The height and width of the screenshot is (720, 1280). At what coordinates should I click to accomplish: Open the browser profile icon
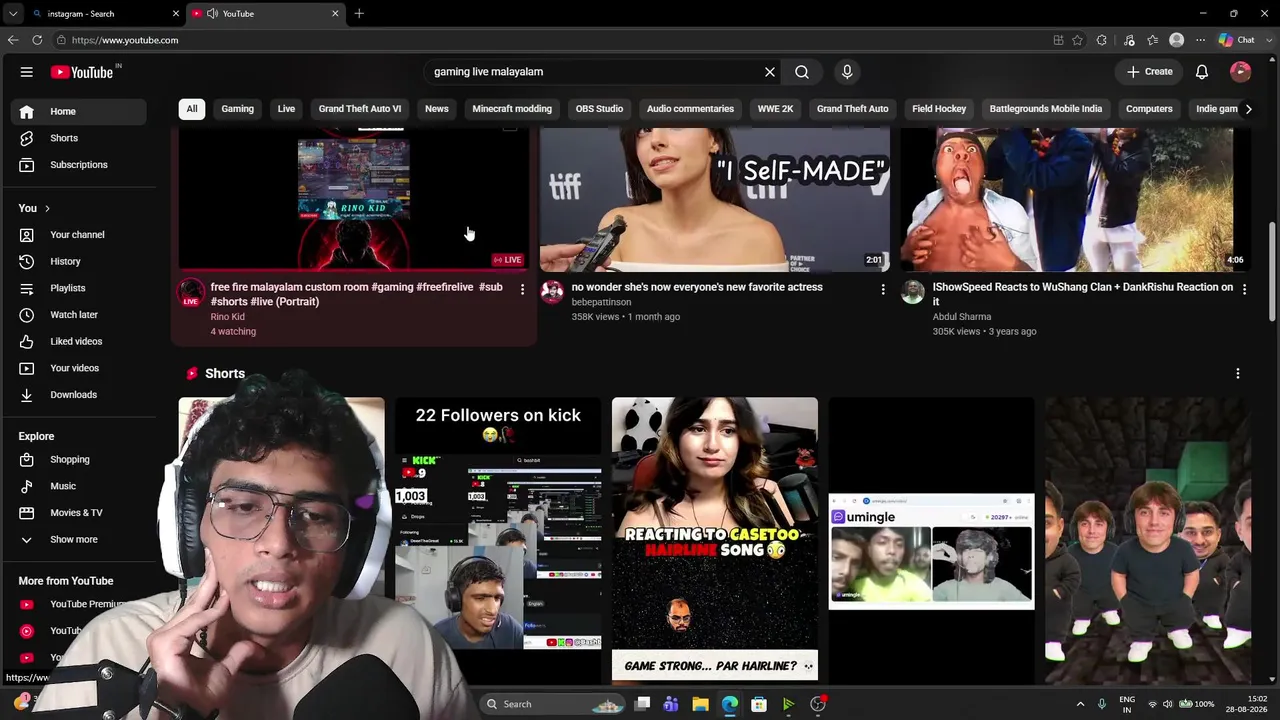point(1177,40)
